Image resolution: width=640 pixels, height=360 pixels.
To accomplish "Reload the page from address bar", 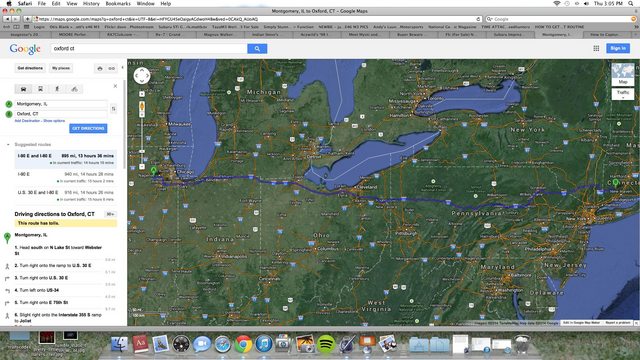I will click(x=478, y=19).
